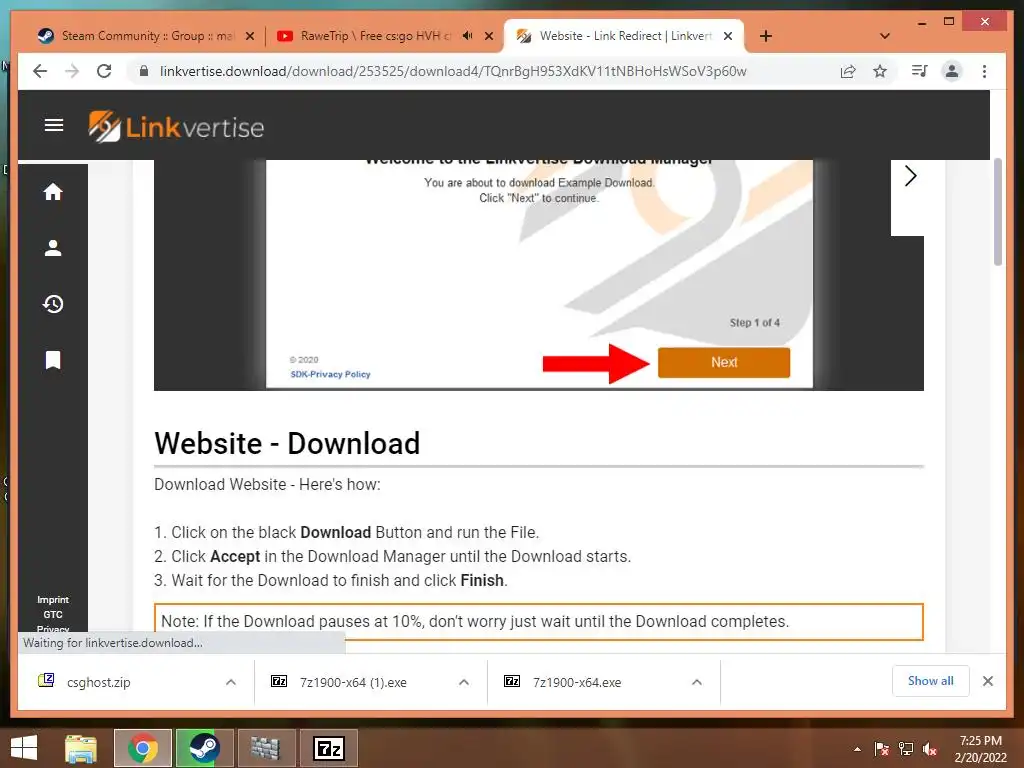The width and height of the screenshot is (1024, 768).
Task: Mute the RaweTrip tab audio
Action: click(x=468, y=36)
